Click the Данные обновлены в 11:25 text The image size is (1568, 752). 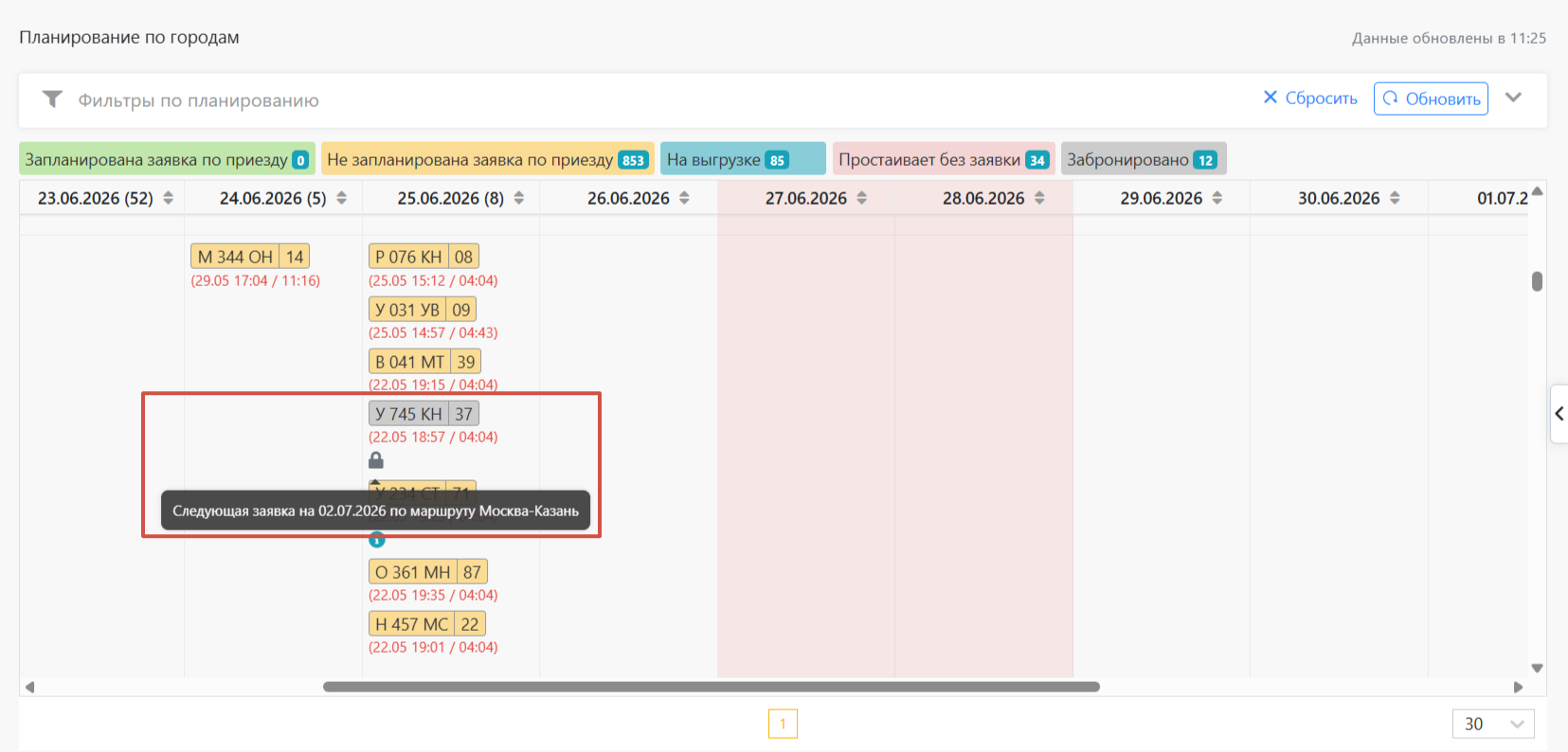(1449, 38)
